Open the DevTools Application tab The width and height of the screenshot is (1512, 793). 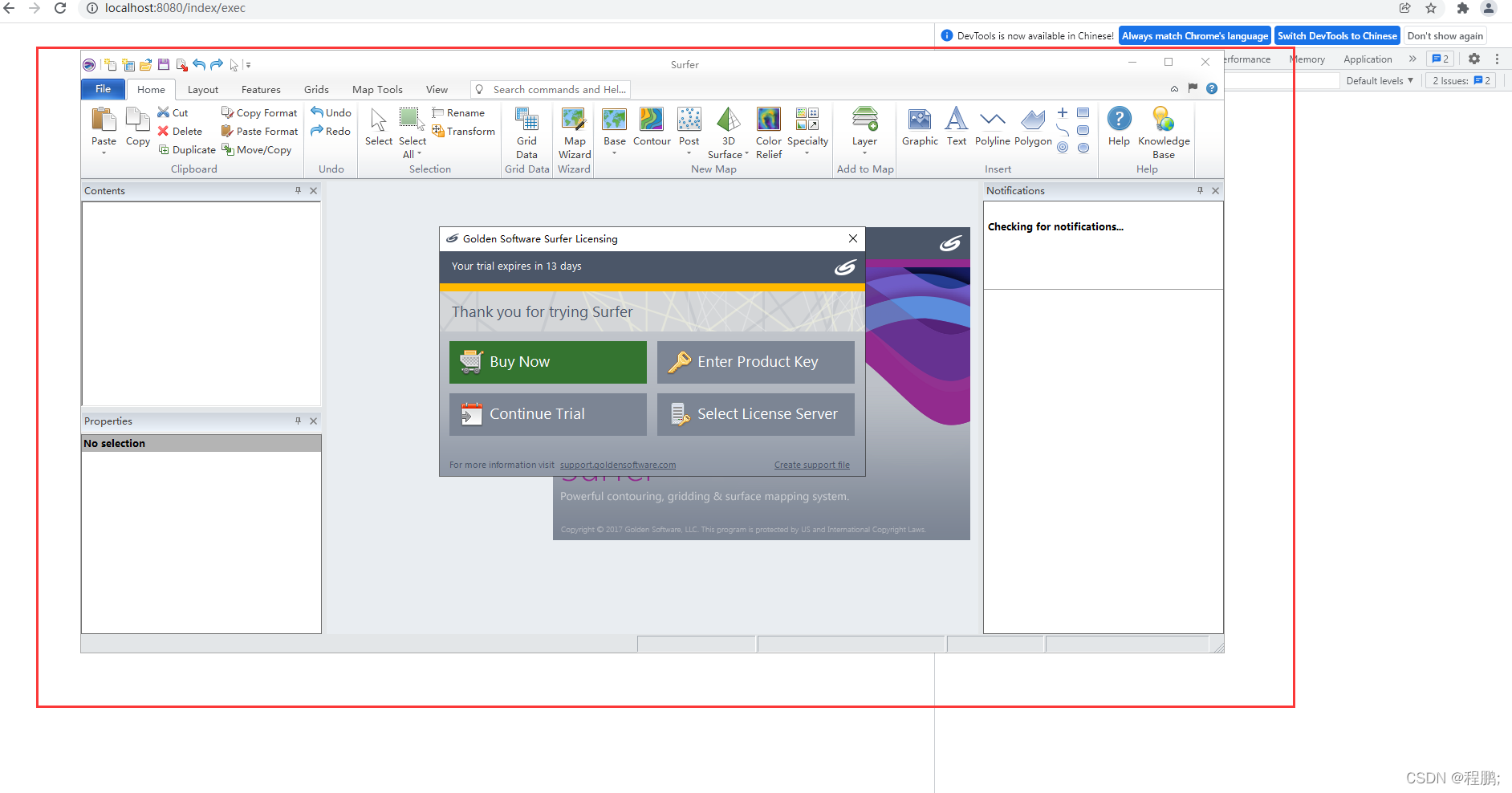[x=1368, y=59]
